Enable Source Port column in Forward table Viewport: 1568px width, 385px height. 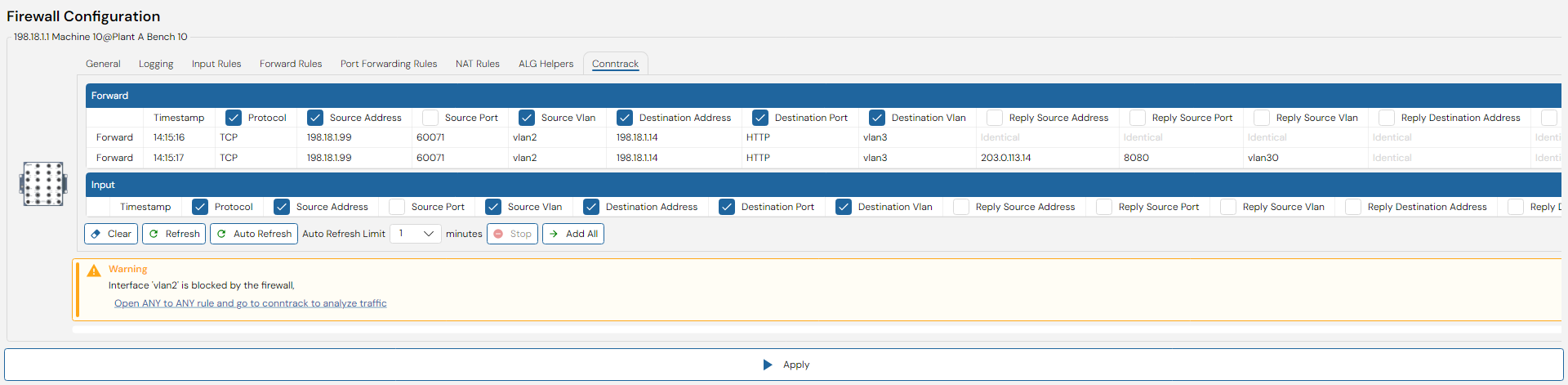click(430, 118)
